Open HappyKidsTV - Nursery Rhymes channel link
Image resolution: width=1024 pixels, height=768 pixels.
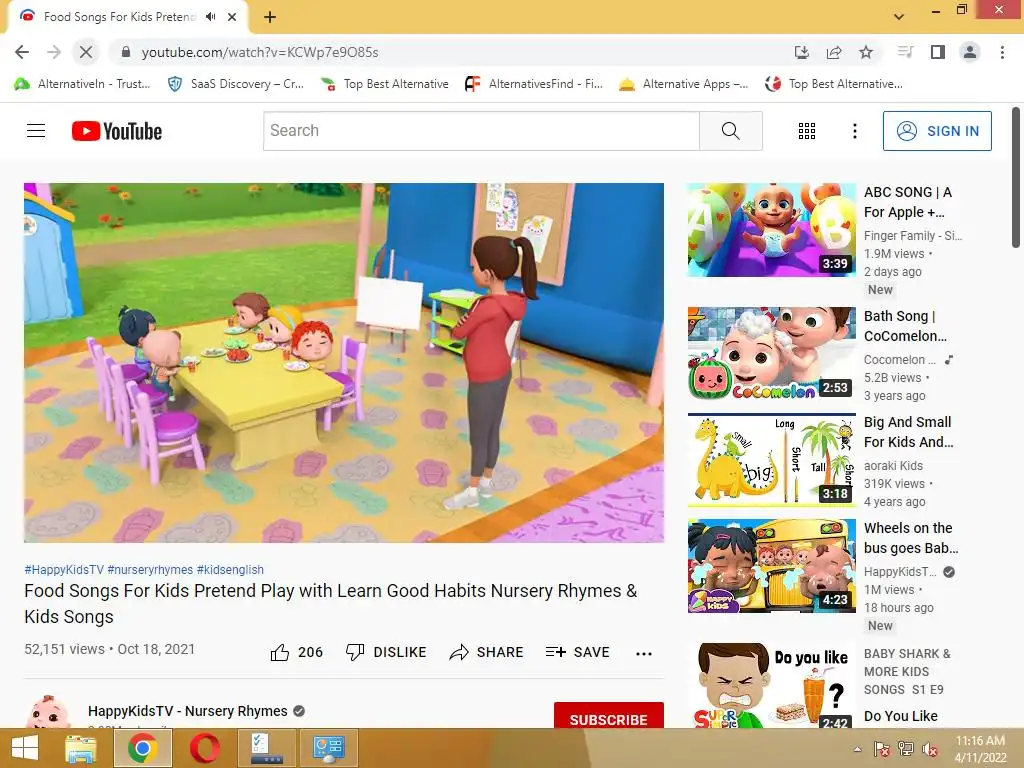click(x=187, y=711)
